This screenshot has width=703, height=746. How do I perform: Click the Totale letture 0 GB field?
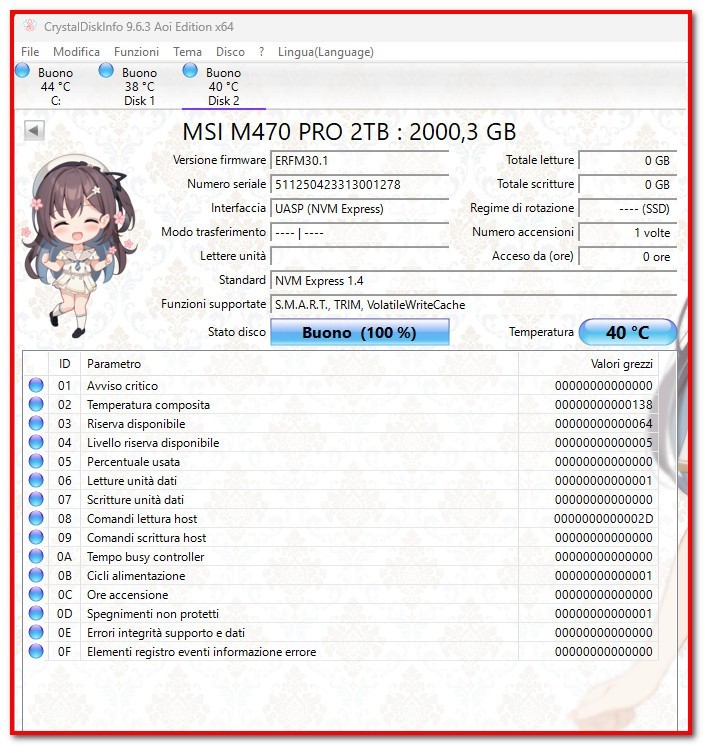click(627, 160)
